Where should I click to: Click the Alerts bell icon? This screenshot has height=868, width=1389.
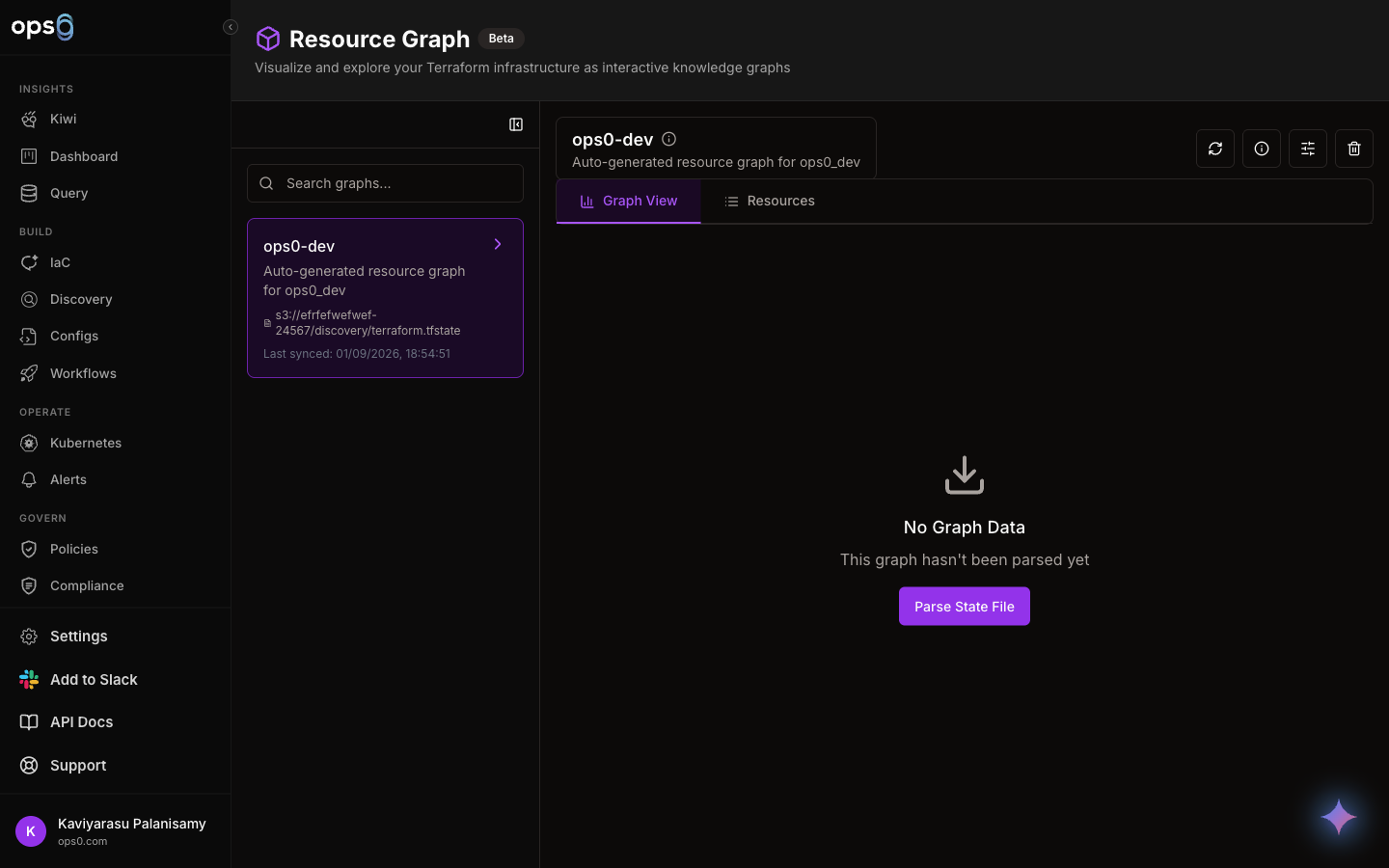click(29, 479)
